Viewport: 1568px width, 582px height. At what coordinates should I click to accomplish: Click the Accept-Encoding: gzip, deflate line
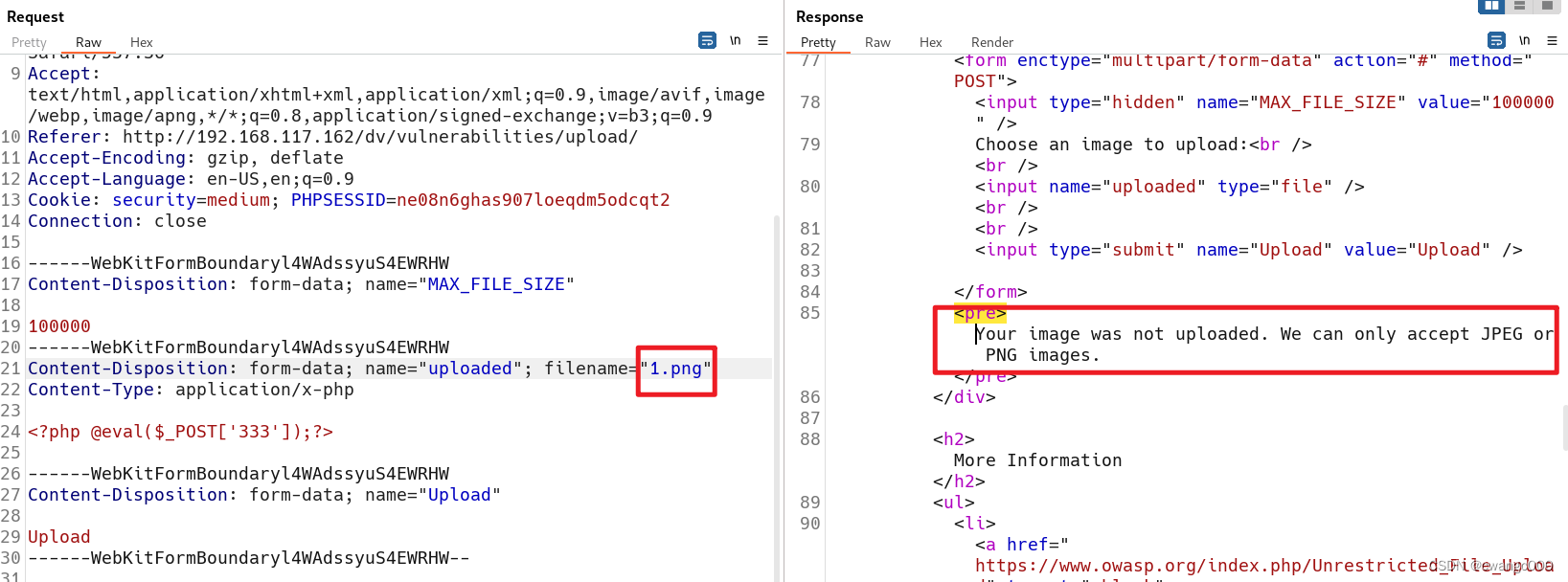pyautogui.click(x=185, y=158)
